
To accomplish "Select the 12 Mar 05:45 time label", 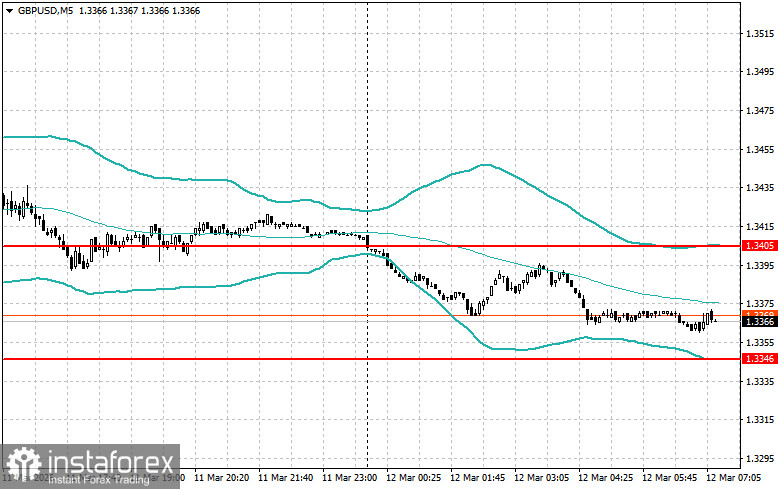I will [x=669, y=478].
